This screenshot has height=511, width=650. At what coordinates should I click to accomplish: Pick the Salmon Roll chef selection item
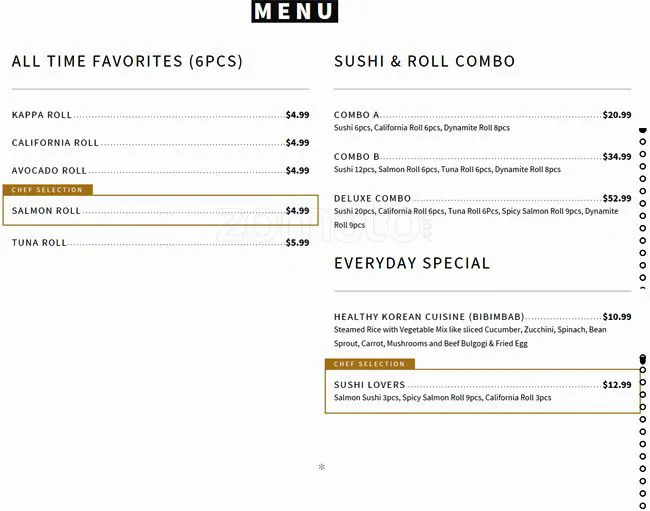(46, 211)
